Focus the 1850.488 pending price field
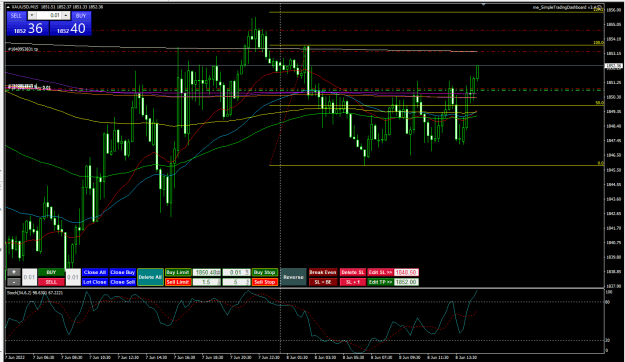Image resolution: width=625 pixels, height=362 pixels. (207, 272)
